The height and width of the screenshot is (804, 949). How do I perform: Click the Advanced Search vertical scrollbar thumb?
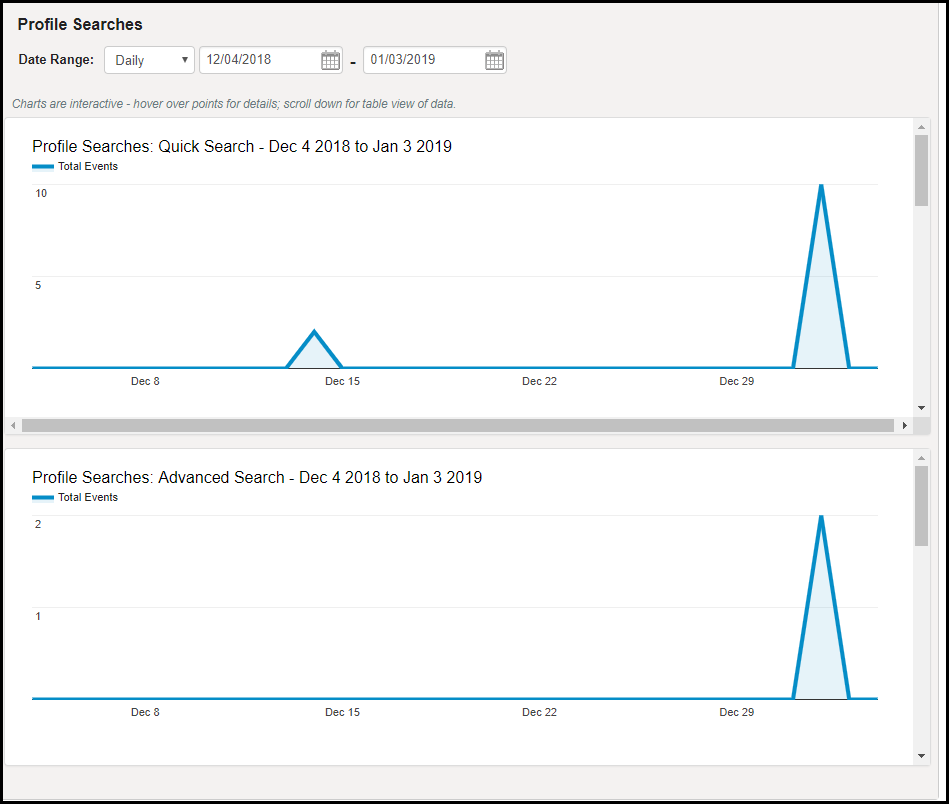(921, 505)
